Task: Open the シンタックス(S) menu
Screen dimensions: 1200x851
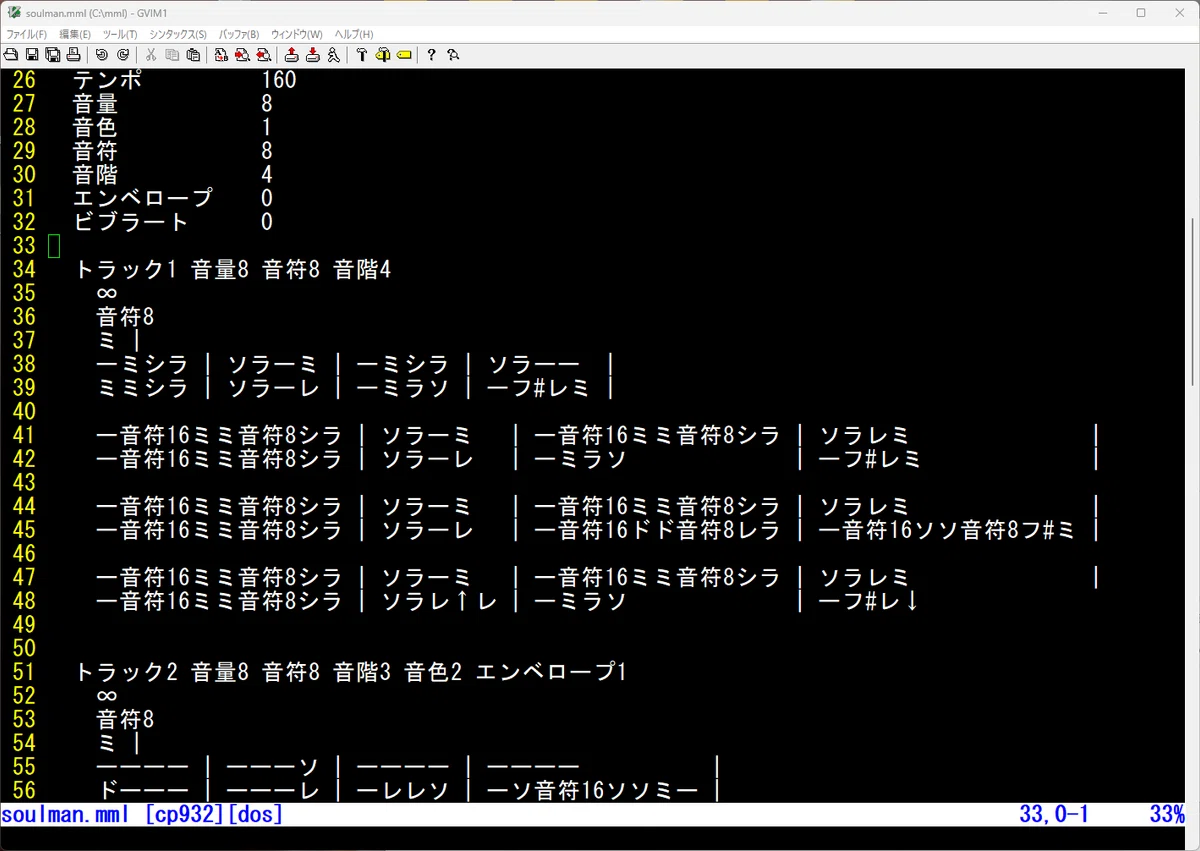Action: (172, 34)
